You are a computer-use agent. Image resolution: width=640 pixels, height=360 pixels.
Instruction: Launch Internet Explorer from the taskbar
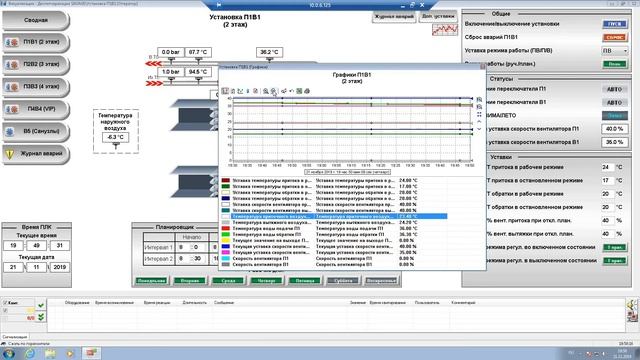(29, 353)
